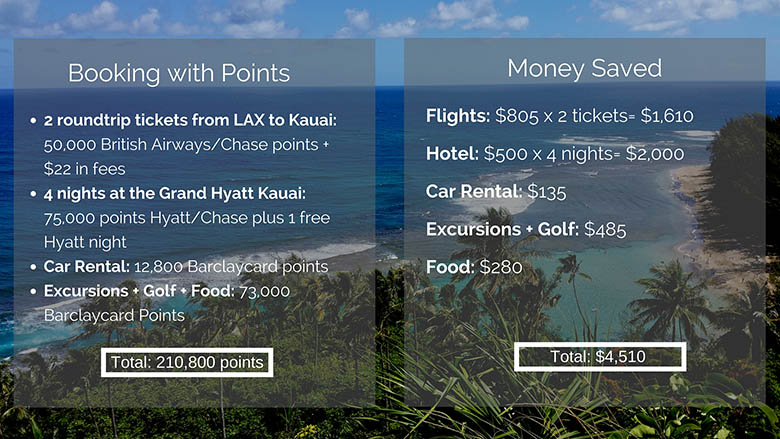Screen dimensions: 780x439
Task: Click the Hyatt night text
Action: (85, 242)
